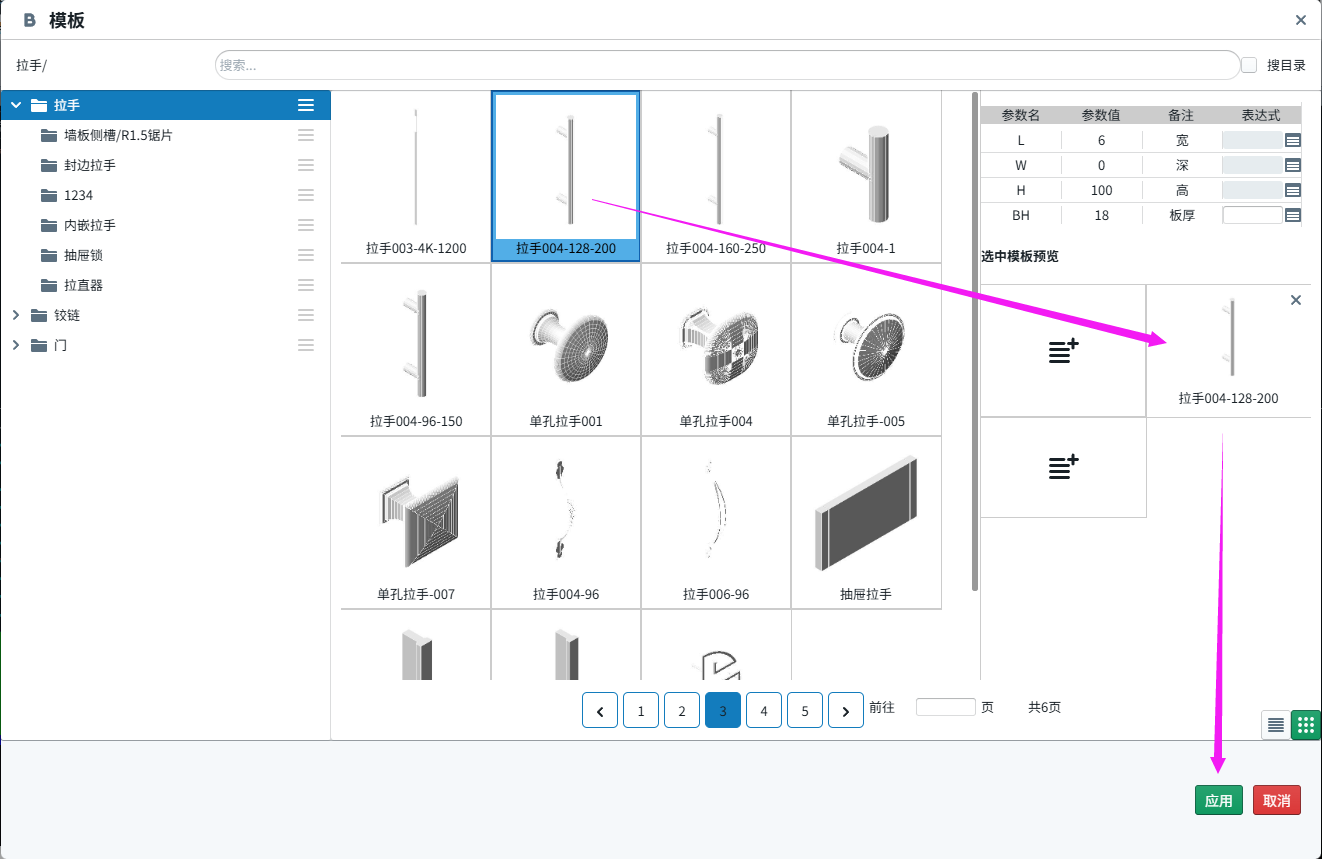The image size is (1322, 859).
Task: Collapse the 拉手 folder tree
Action: coord(16,105)
